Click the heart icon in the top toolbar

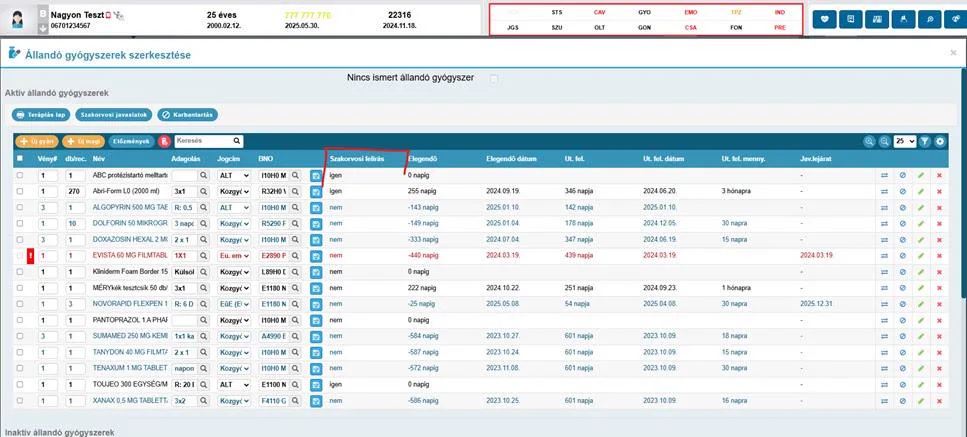click(825, 19)
